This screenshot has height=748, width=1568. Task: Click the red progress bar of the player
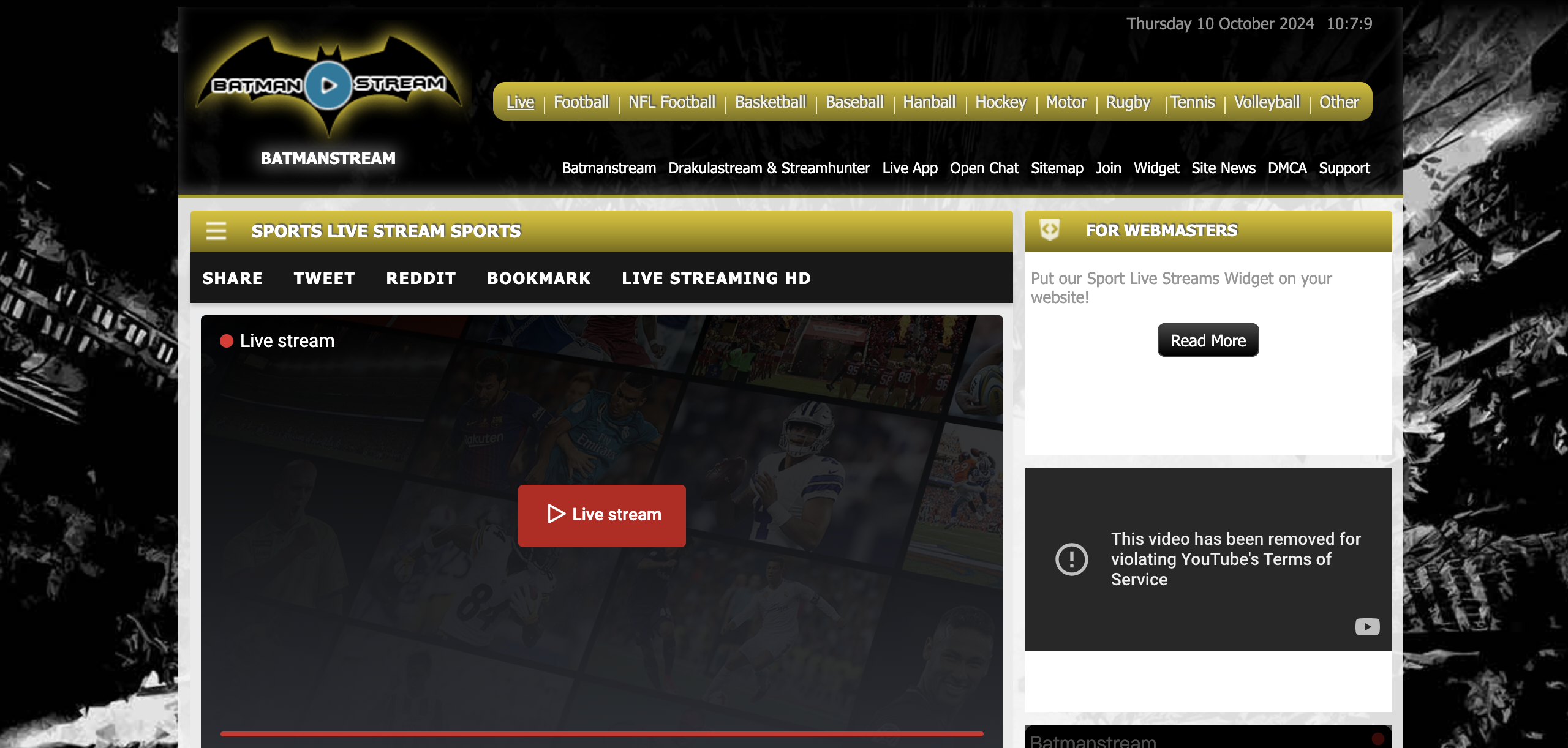click(602, 733)
